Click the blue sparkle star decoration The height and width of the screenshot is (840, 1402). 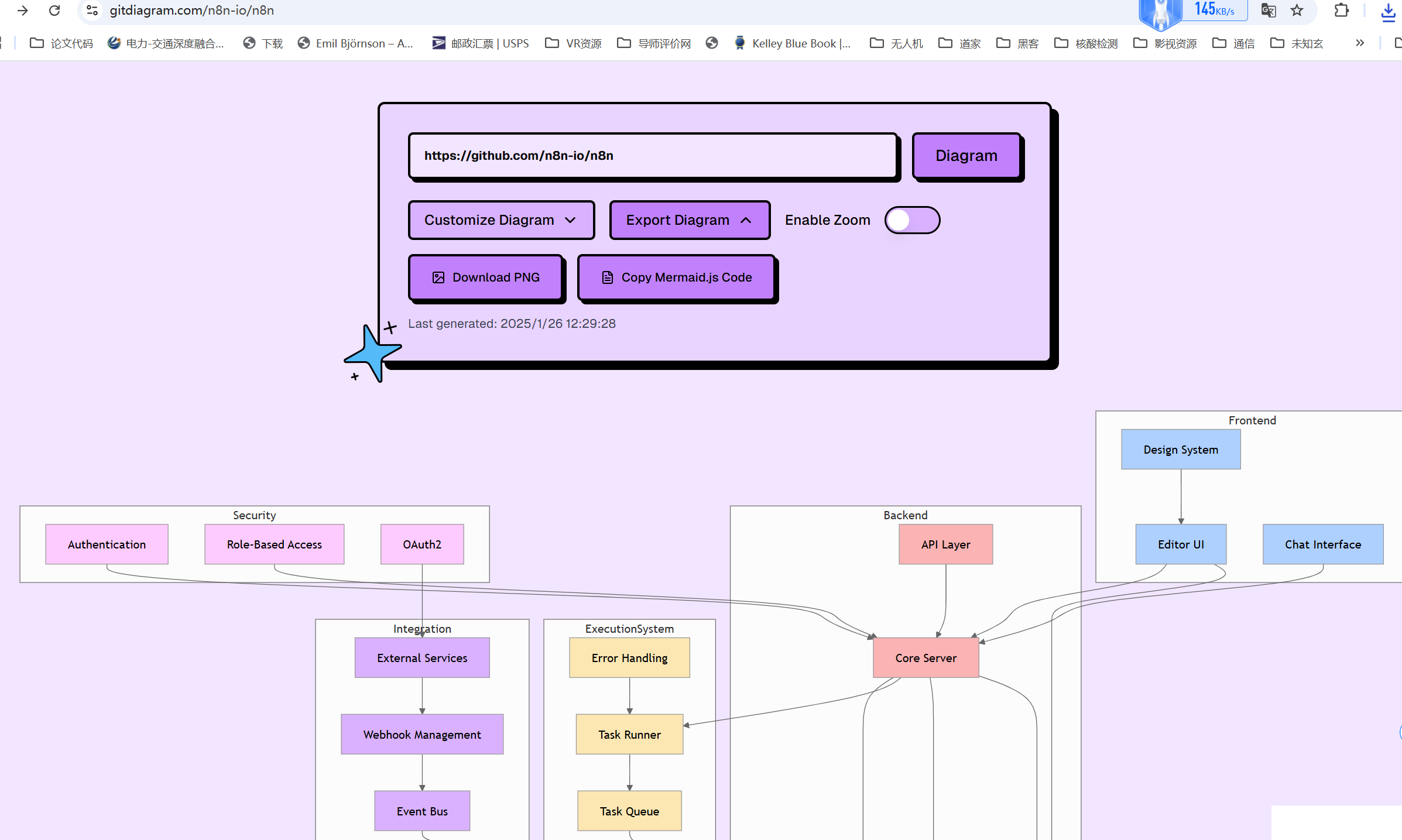click(373, 353)
